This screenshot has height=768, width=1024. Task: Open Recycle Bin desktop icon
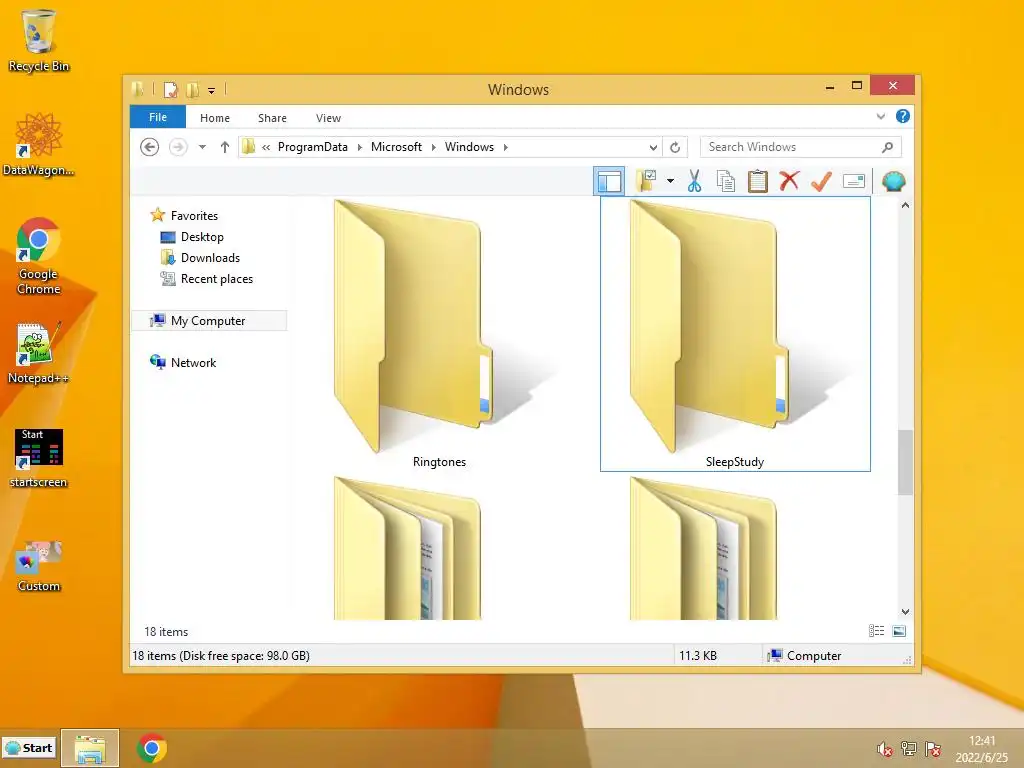[39, 40]
